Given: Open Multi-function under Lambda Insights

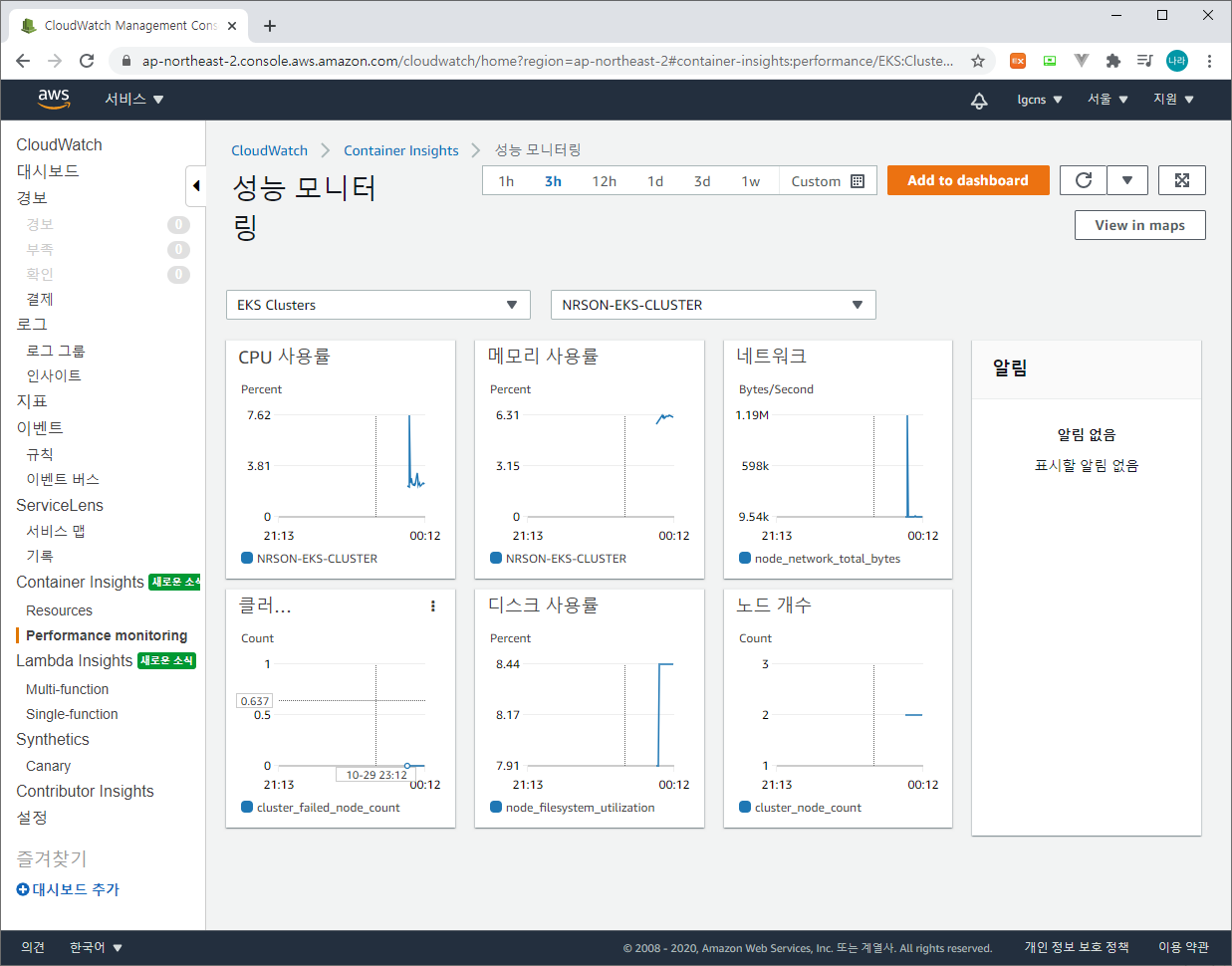Looking at the screenshot, I should tap(68, 689).
